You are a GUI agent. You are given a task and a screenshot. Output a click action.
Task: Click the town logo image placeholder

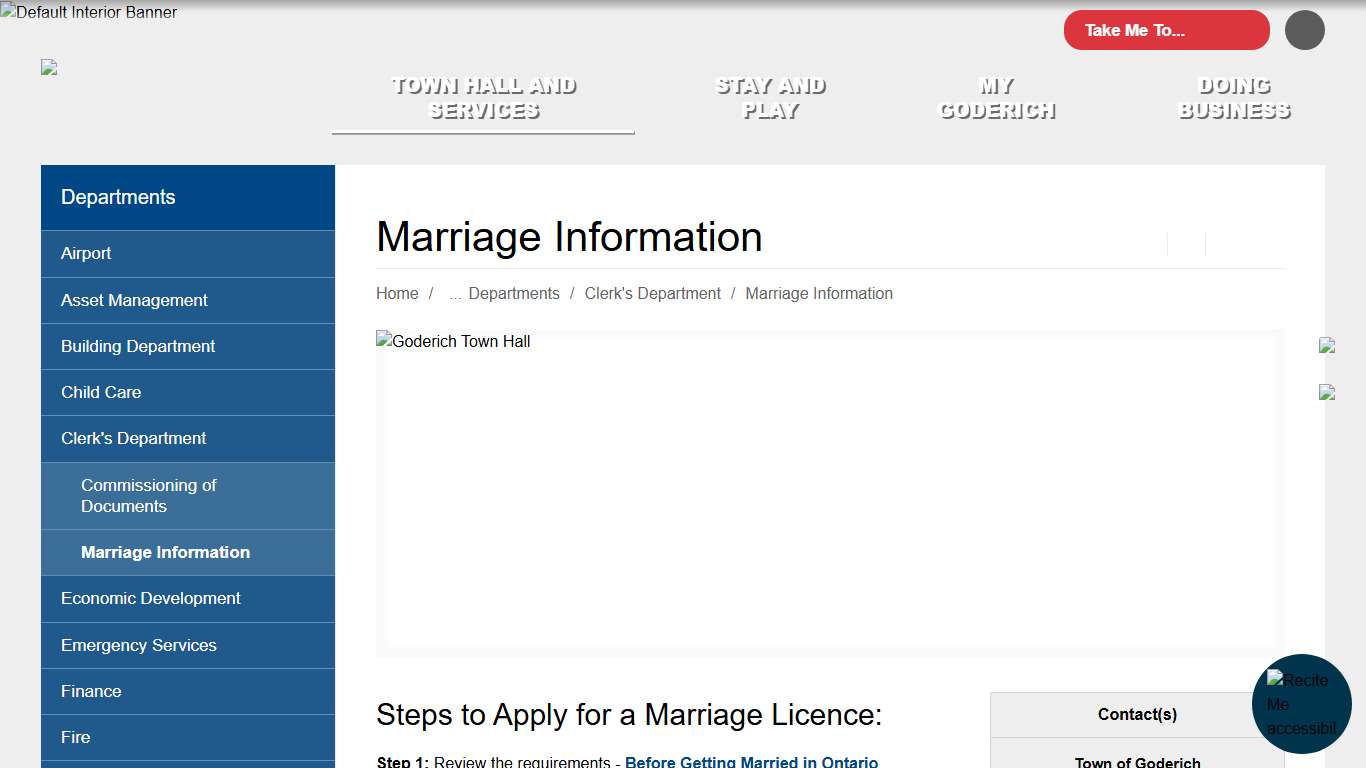coord(48,67)
